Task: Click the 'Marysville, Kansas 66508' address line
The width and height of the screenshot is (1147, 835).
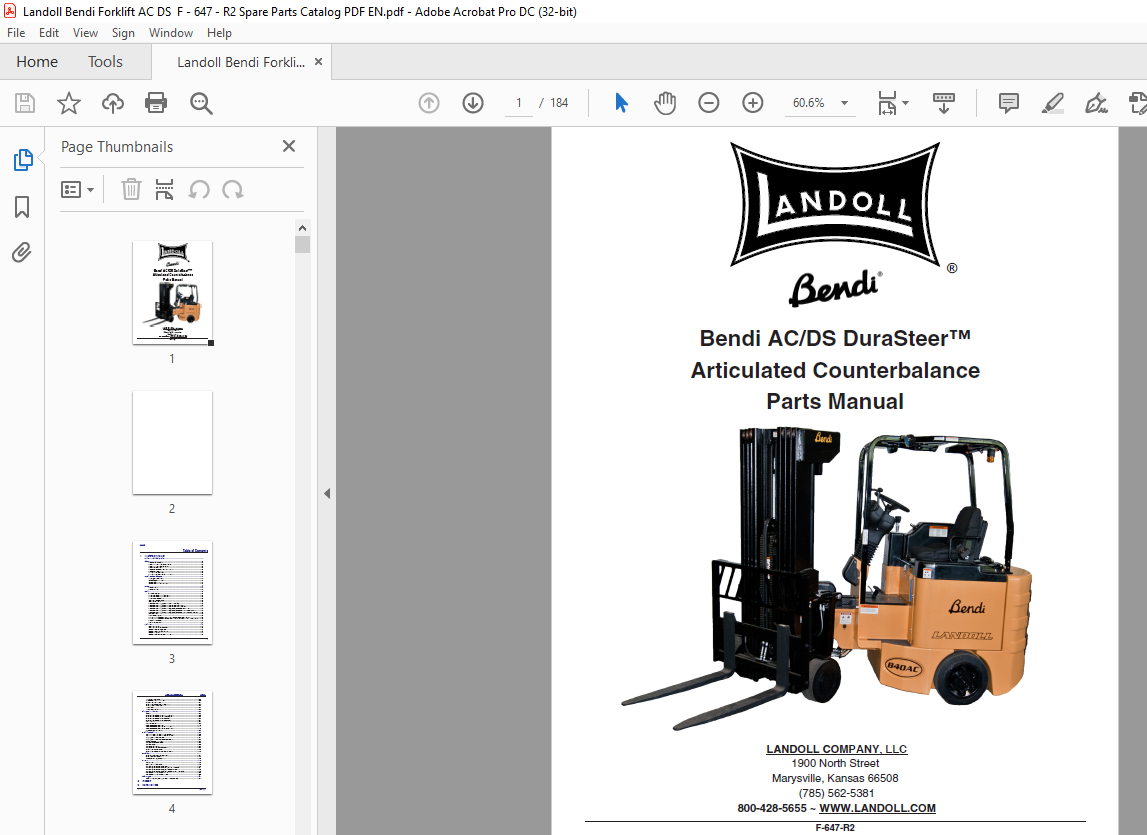Action: pos(835,778)
